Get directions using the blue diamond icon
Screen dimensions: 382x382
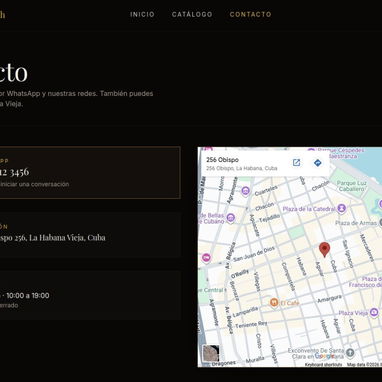318,163
